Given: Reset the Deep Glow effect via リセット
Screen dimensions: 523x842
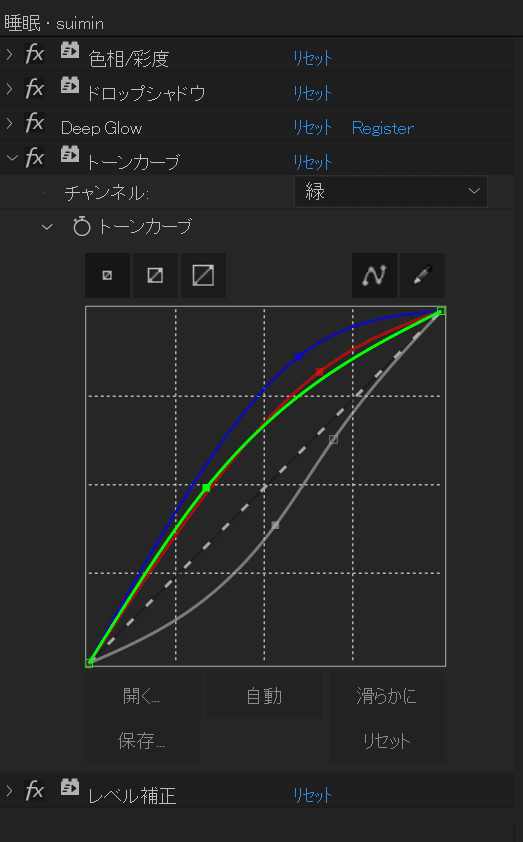Looking at the screenshot, I should tap(313, 127).
